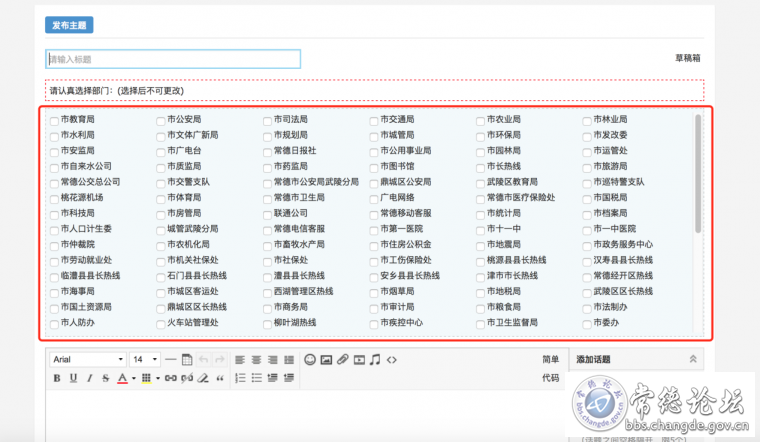Viewport: 760px width, 442px height.
Task: Check the 市烟草局 checkbox
Action: click(x=374, y=293)
